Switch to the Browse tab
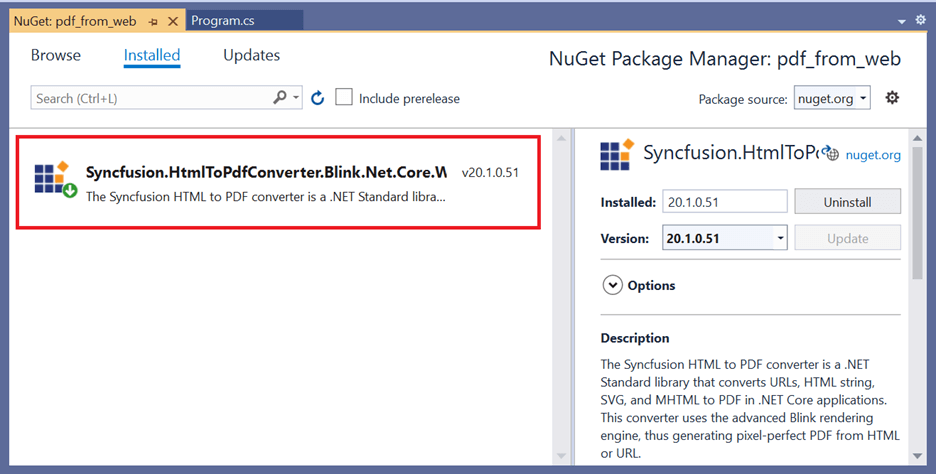Viewport: 936px width, 474px height. 56,56
